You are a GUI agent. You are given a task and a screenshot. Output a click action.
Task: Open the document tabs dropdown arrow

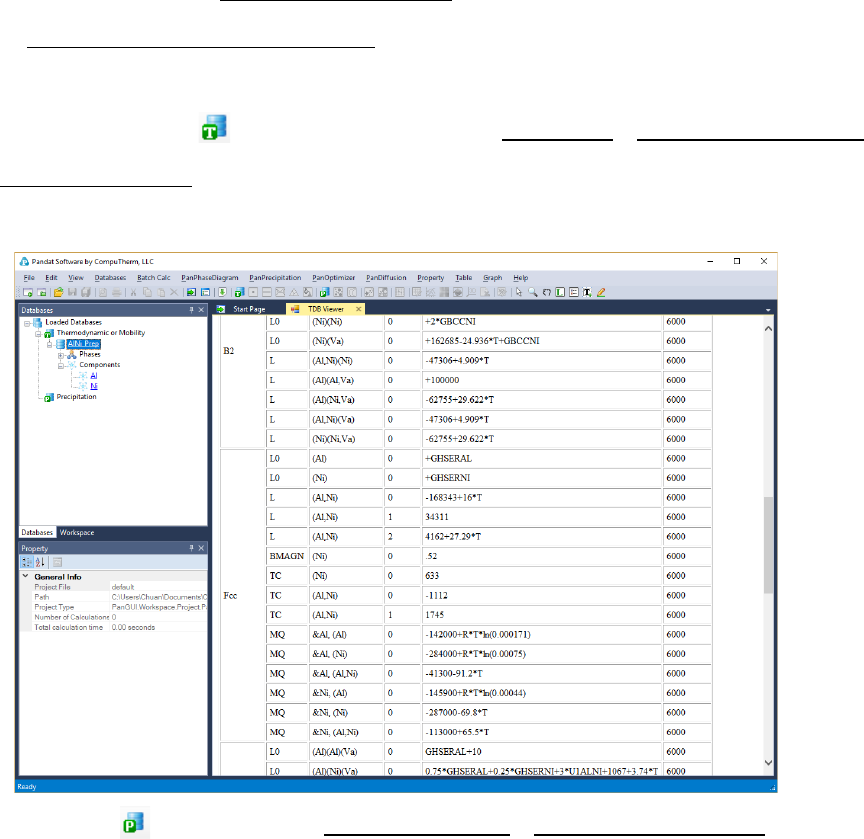coord(768,310)
